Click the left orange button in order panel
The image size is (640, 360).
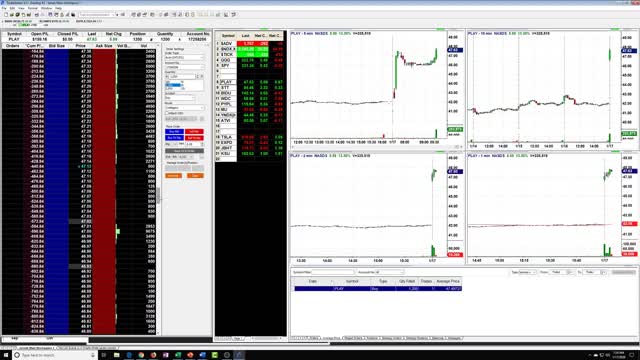[x=173, y=176]
